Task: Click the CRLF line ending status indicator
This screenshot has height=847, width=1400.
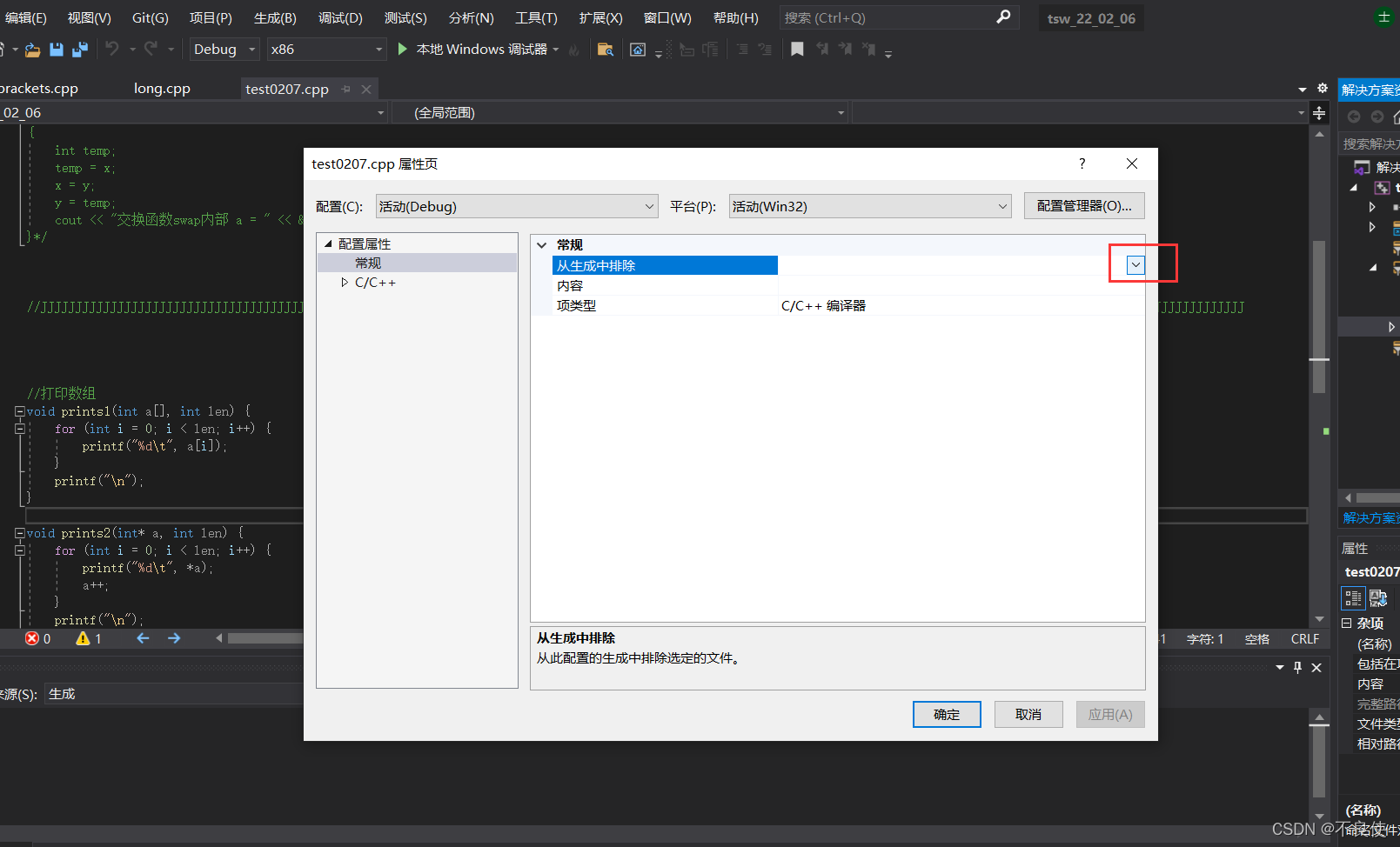Action: point(1304,638)
